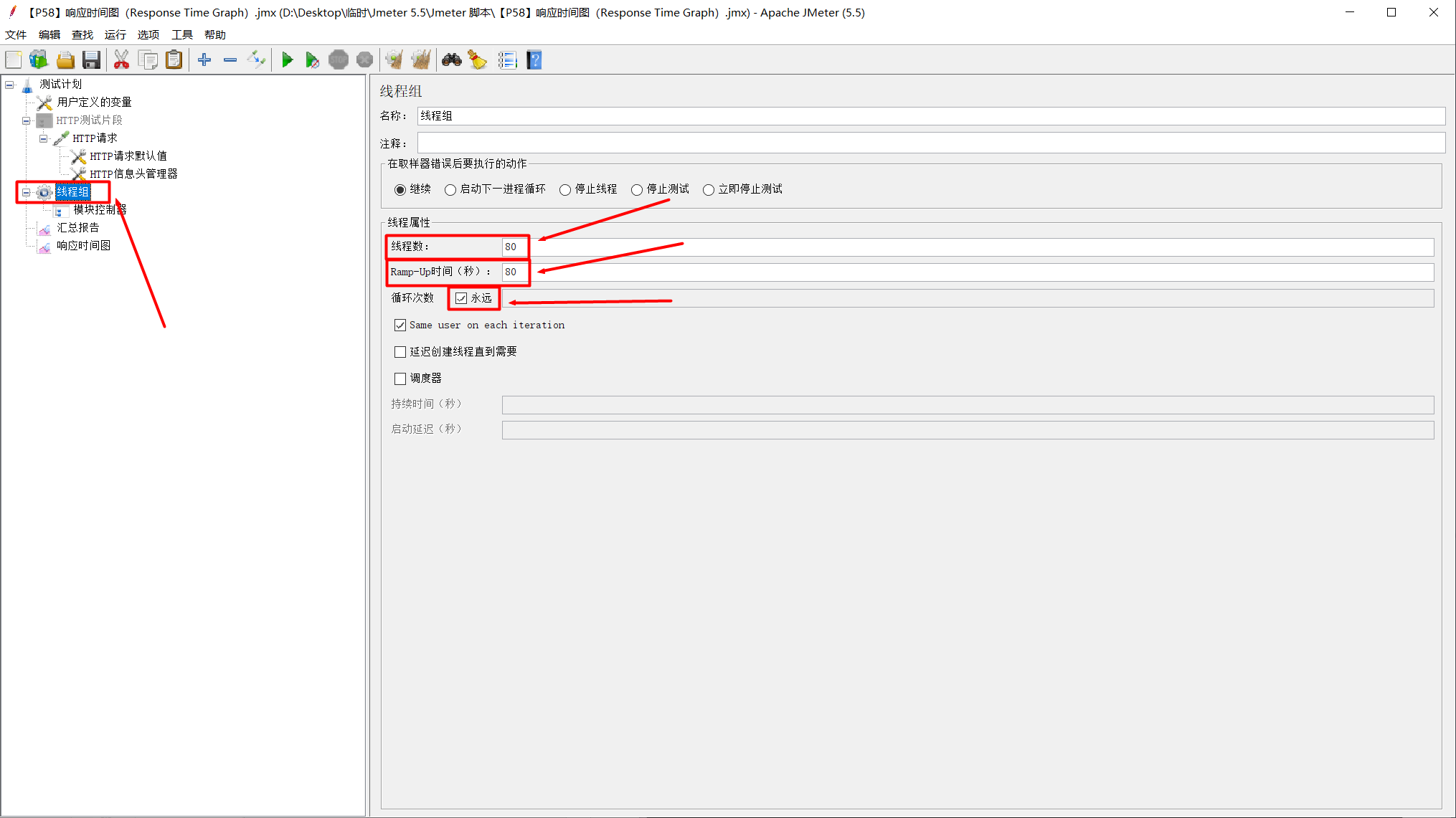1456x818 pixels.
Task: Select the HTTP信息头管理器 node
Action: point(133,174)
